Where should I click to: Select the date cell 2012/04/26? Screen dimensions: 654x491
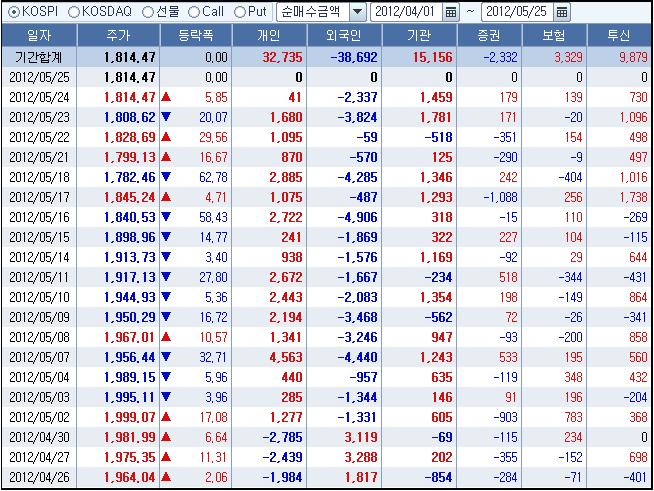point(39,477)
